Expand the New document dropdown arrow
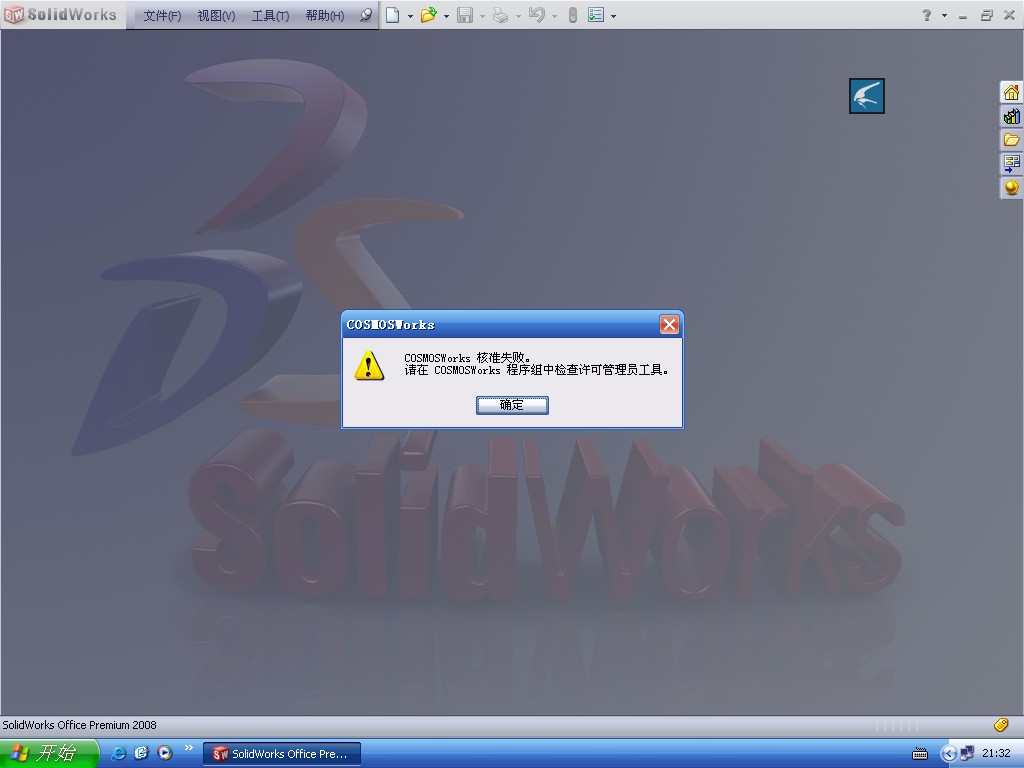Viewport: 1024px width, 768px height. [410, 16]
